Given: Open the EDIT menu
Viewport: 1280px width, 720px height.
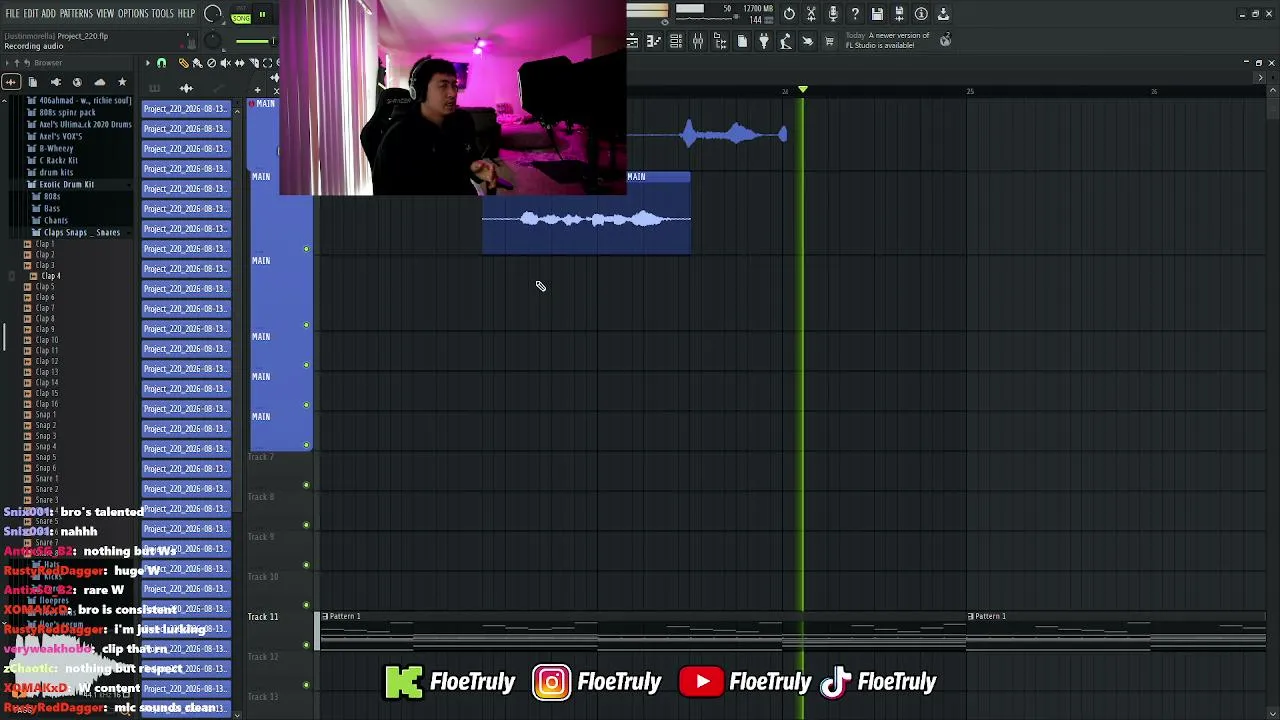Looking at the screenshot, I should pyautogui.click(x=31, y=14).
